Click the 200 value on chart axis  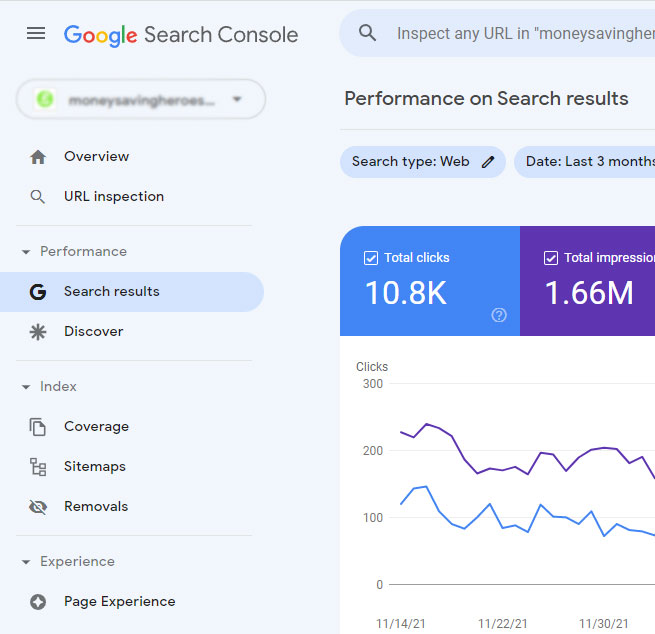click(373, 451)
